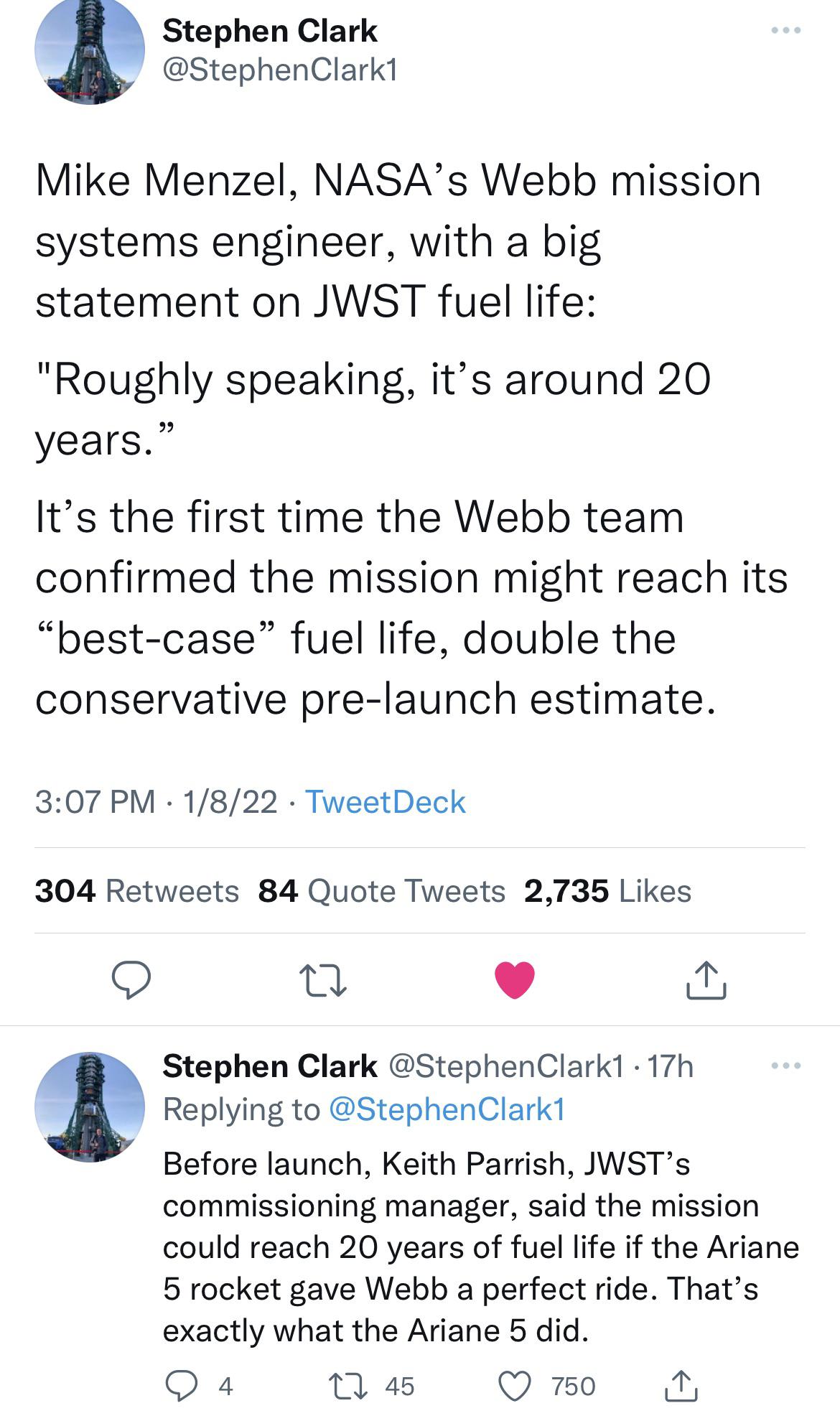The height and width of the screenshot is (1421, 840).
Task: Share the main tweet
Action: click(x=706, y=980)
